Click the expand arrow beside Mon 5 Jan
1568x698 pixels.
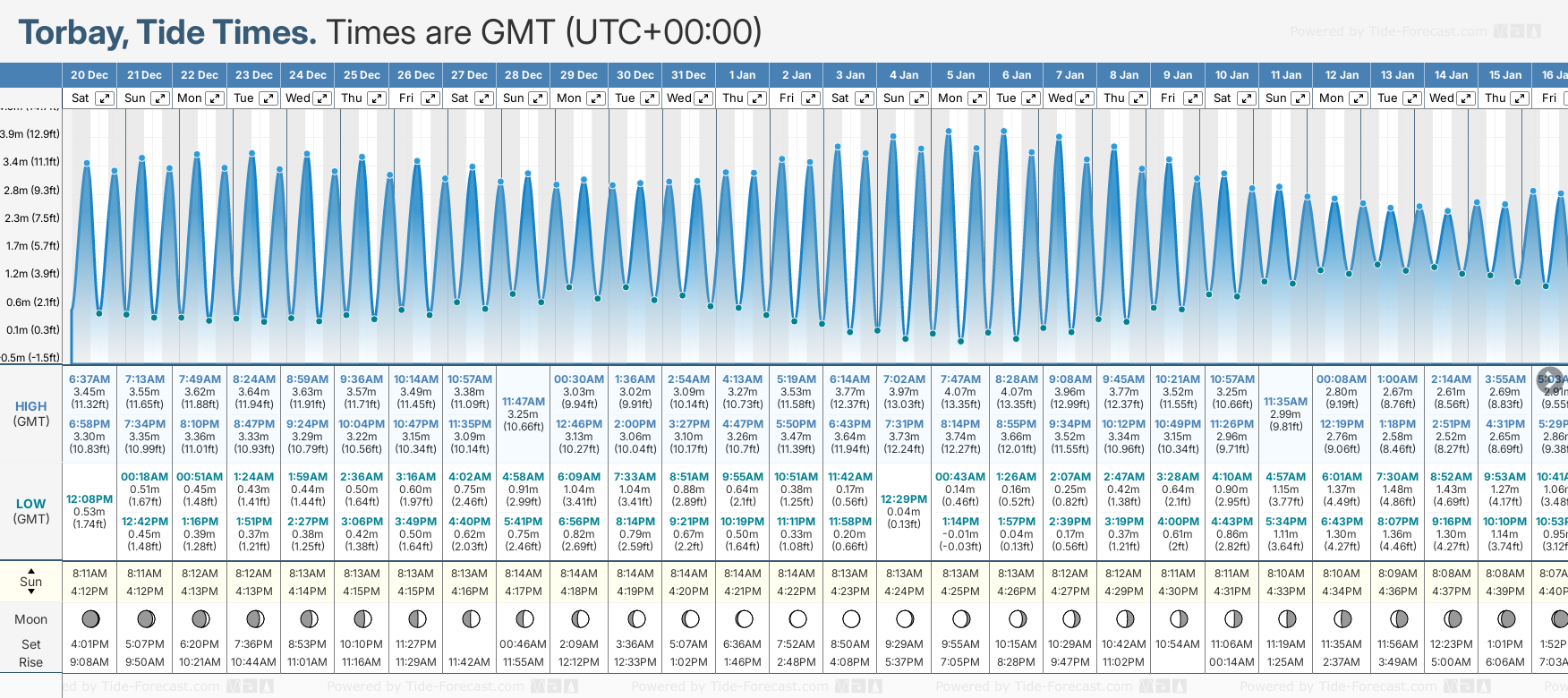pyautogui.click(x=977, y=98)
